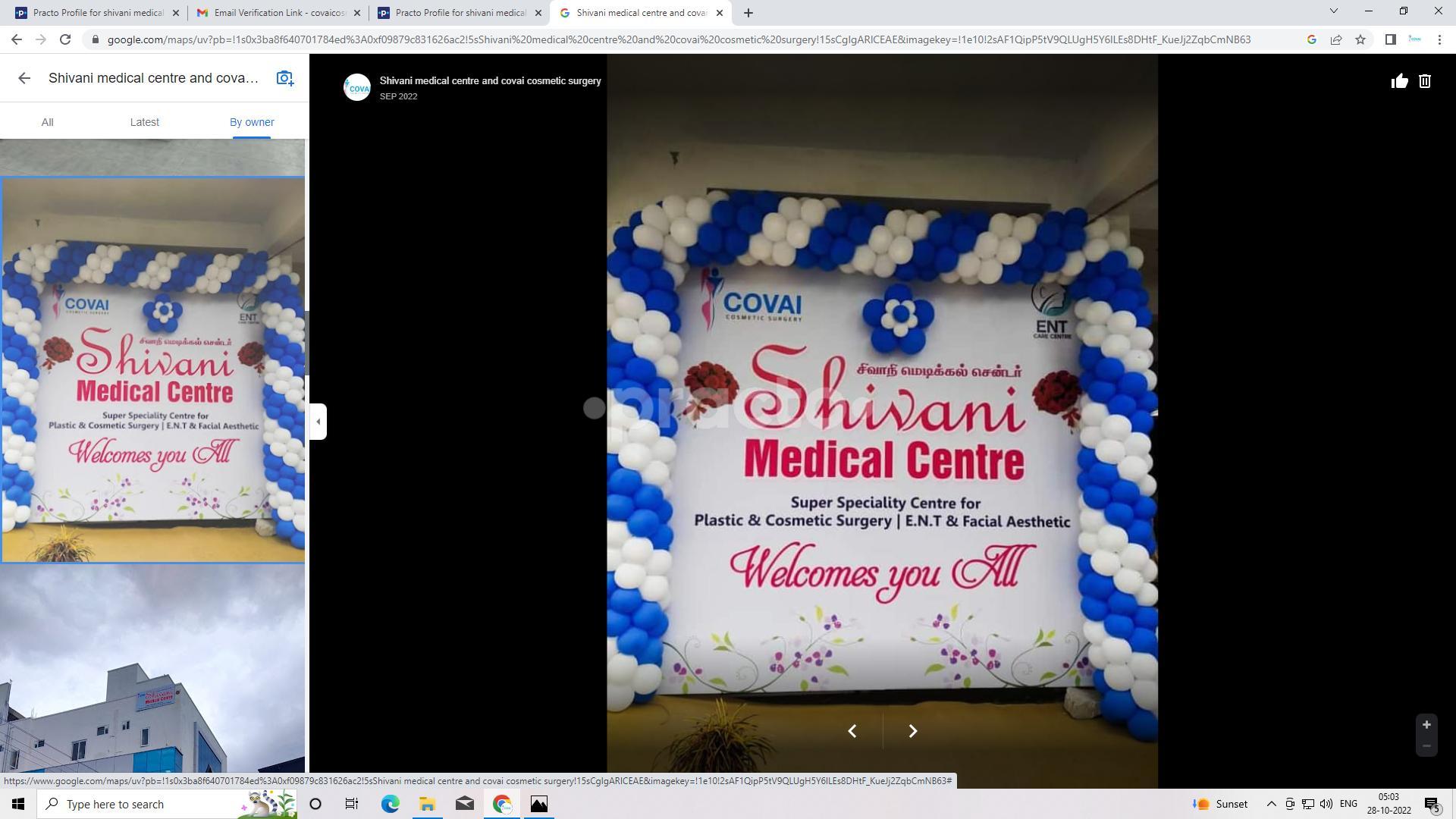The width and height of the screenshot is (1456, 819).
Task: Open the volume control in tray
Action: (1326, 804)
